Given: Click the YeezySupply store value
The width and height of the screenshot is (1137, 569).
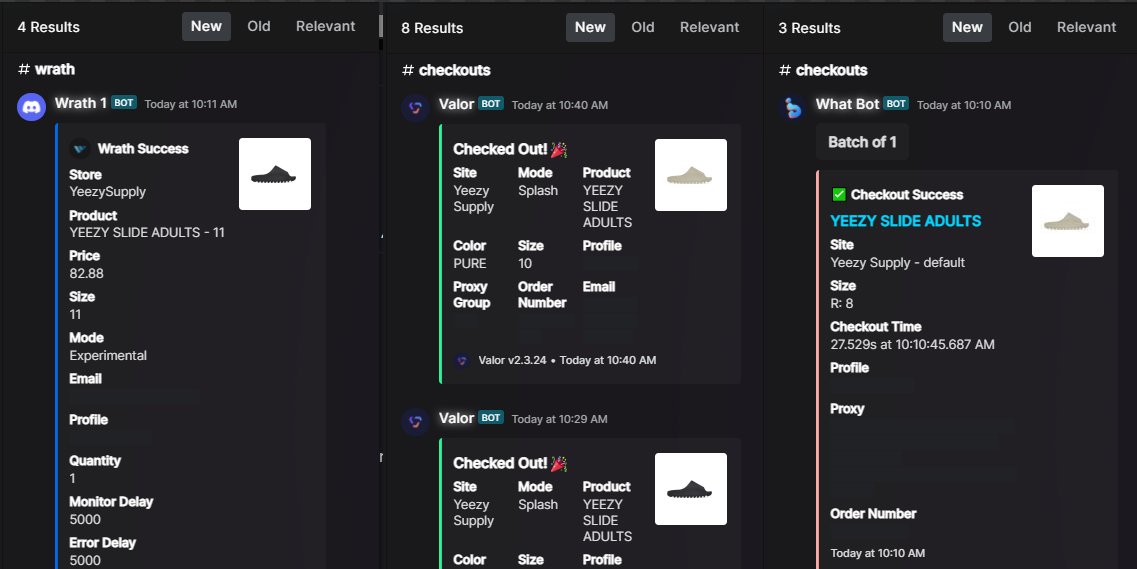Looking at the screenshot, I should pos(107,191).
